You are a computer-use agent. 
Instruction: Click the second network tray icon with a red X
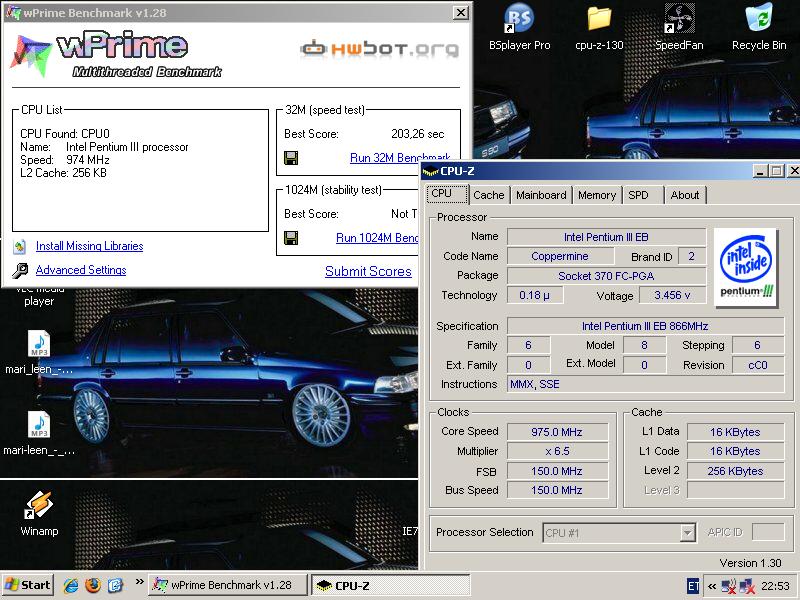click(747, 586)
